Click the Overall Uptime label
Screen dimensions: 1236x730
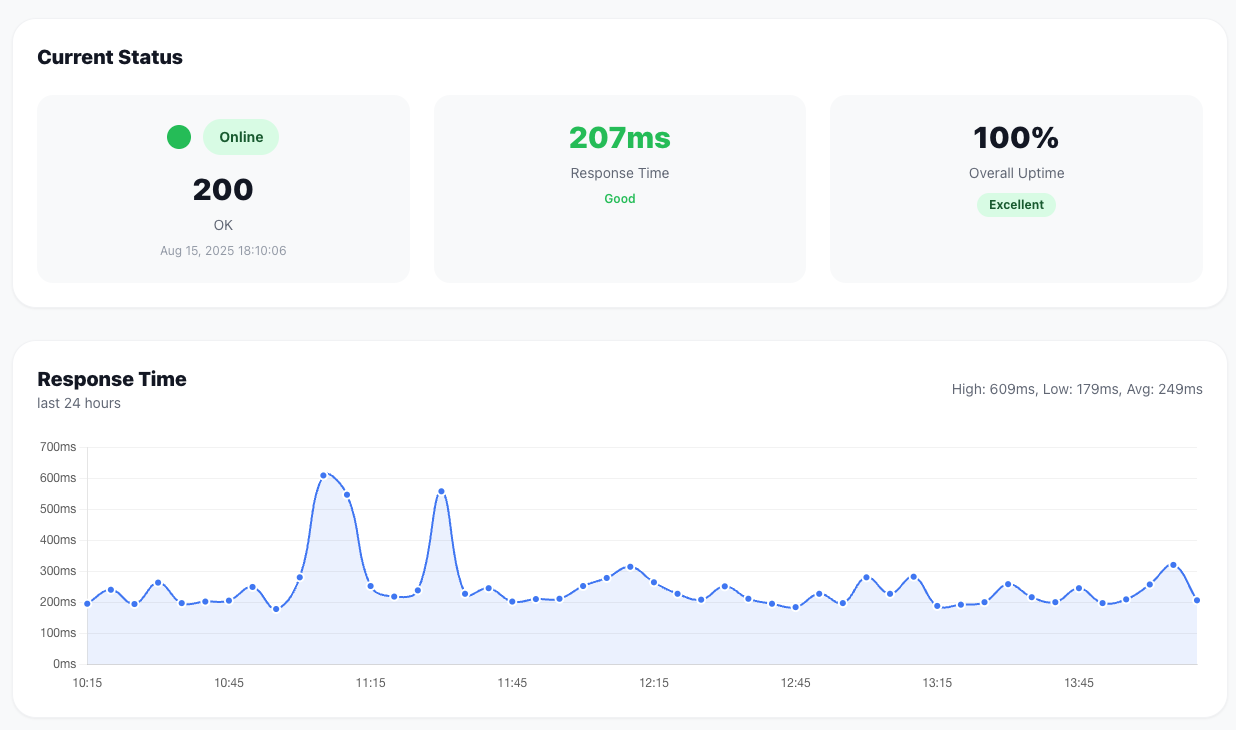pyautogui.click(x=1016, y=173)
